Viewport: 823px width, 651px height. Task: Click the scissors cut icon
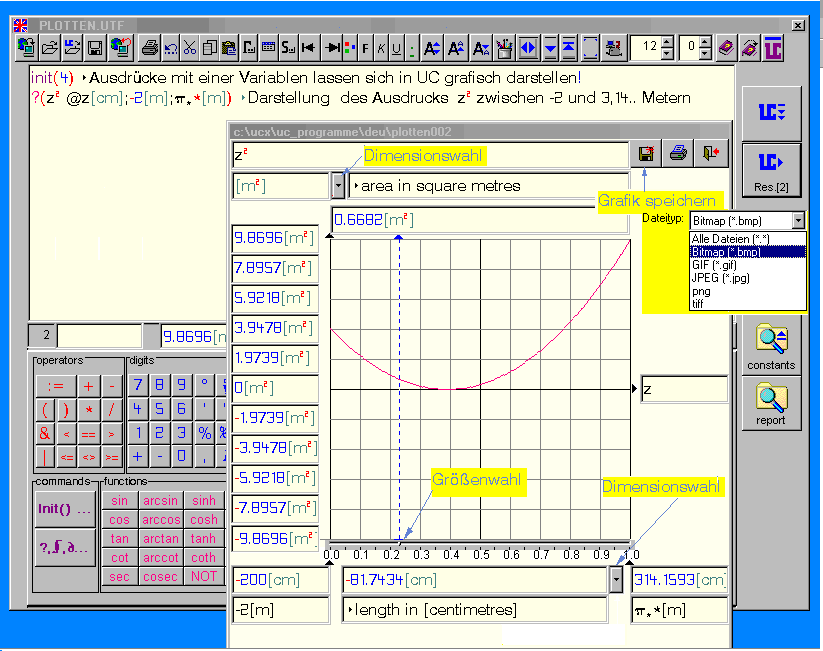(x=189, y=48)
